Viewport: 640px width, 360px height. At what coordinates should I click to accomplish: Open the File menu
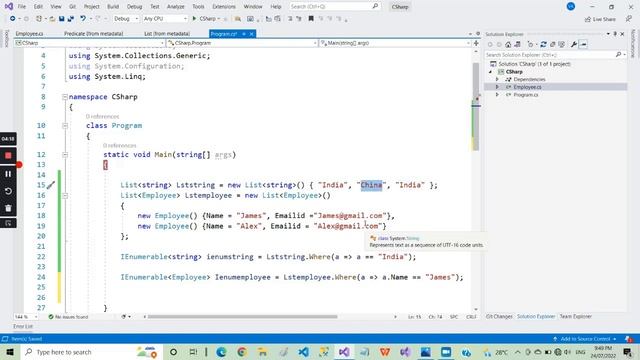point(22,7)
